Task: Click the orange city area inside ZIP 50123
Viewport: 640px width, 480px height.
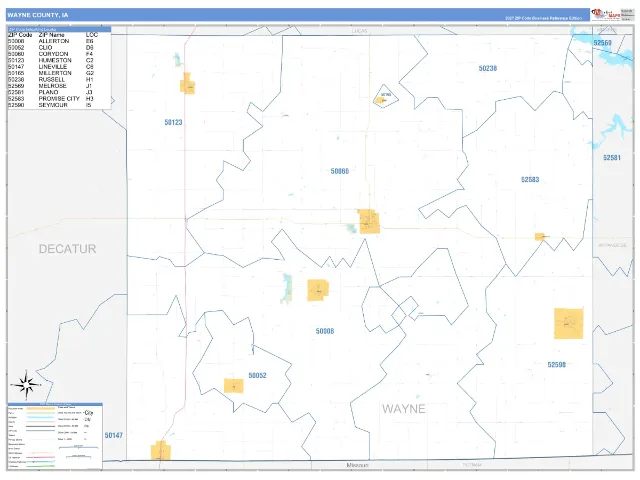Action: pyautogui.click(x=187, y=84)
